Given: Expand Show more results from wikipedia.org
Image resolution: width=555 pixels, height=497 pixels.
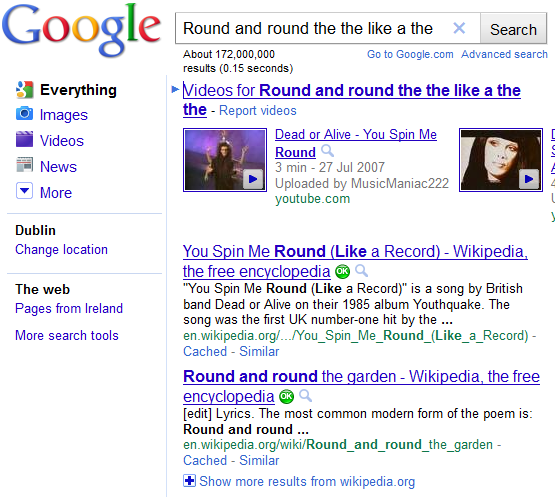Looking at the screenshot, I should [x=299, y=481].
